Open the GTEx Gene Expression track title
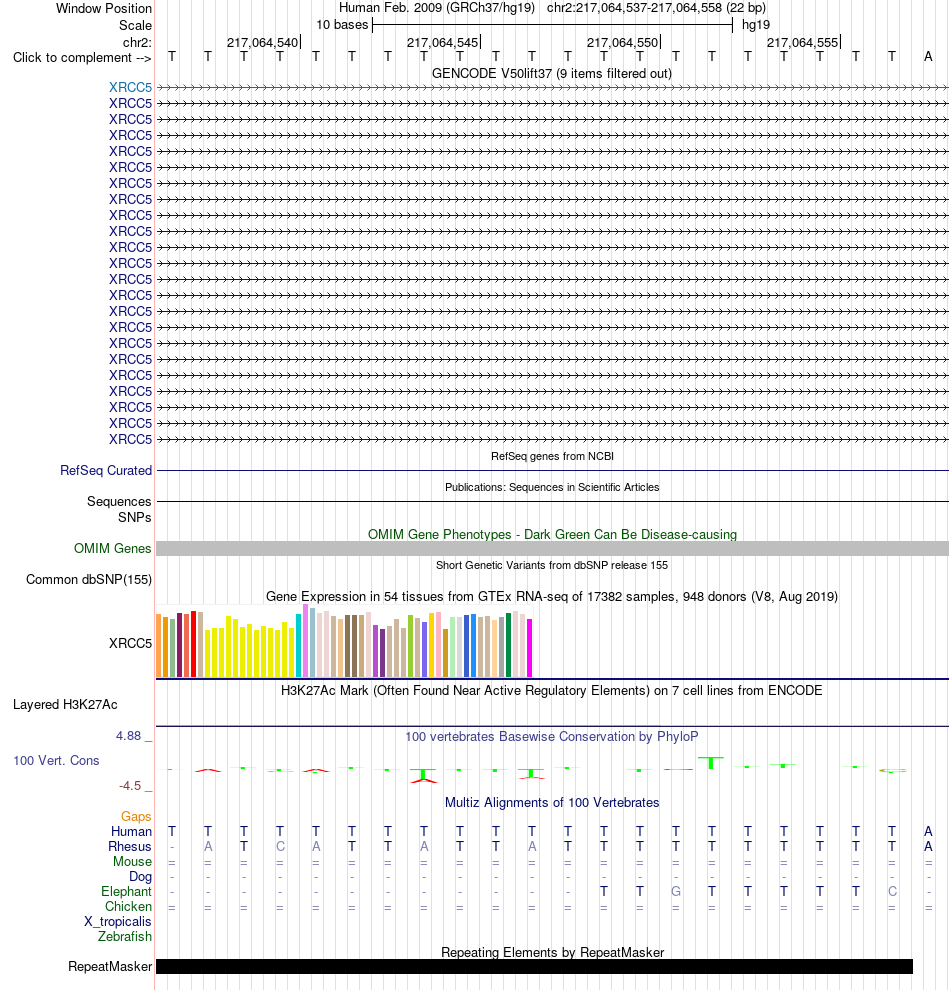Image resolution: width=950 pixels, height=990 pixels. coord(552,596)
